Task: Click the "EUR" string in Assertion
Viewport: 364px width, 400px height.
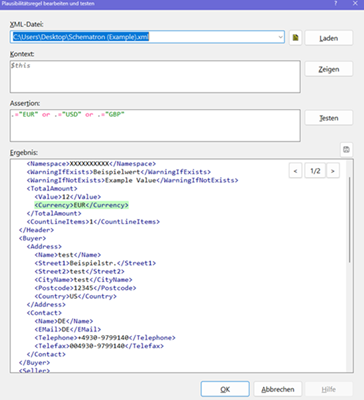Action: 29,114
